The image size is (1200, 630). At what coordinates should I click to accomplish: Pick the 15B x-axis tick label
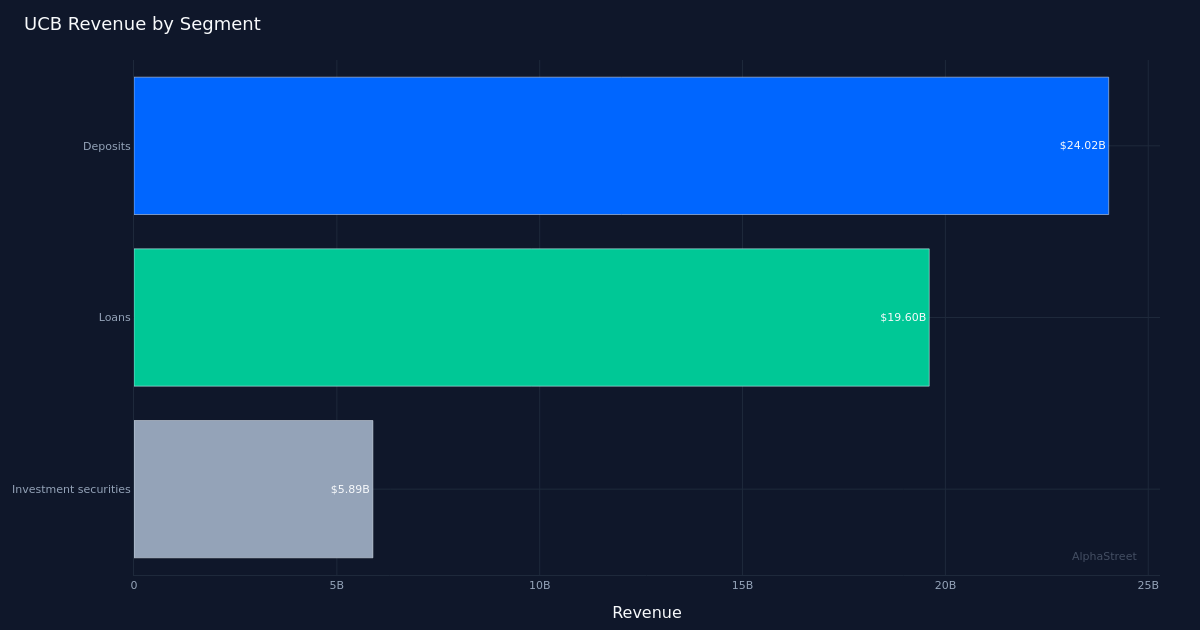point(742,586)
